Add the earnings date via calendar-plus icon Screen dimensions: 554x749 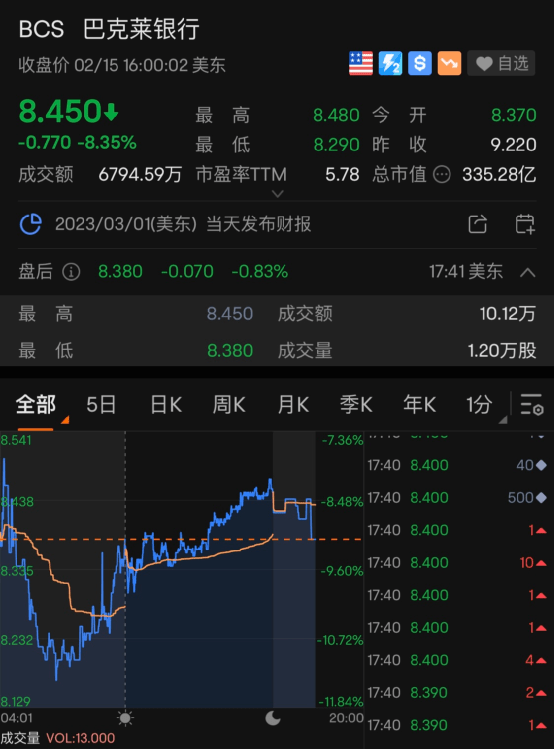click(x=525, y=224)
